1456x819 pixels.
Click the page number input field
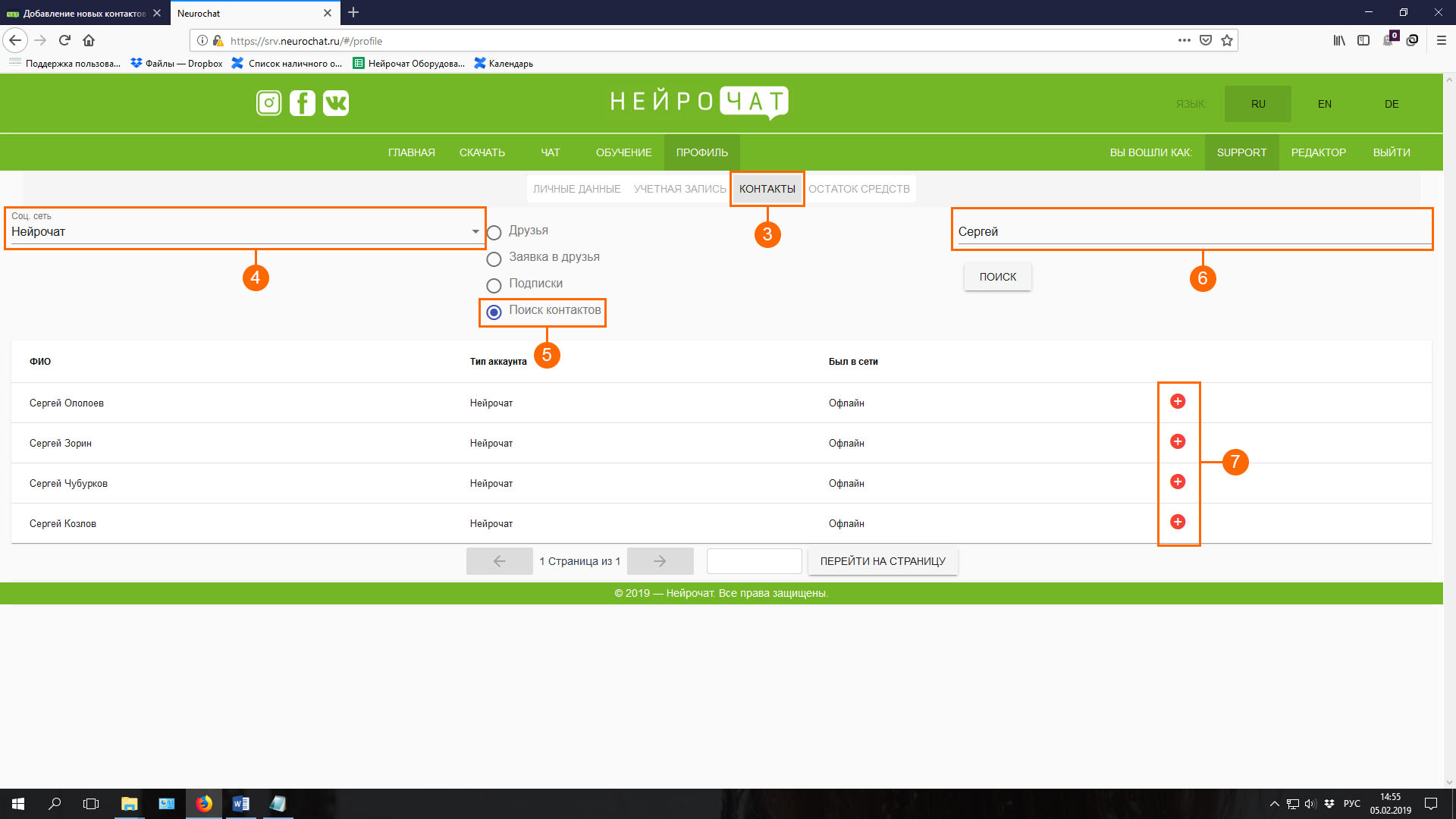(755, 561)
